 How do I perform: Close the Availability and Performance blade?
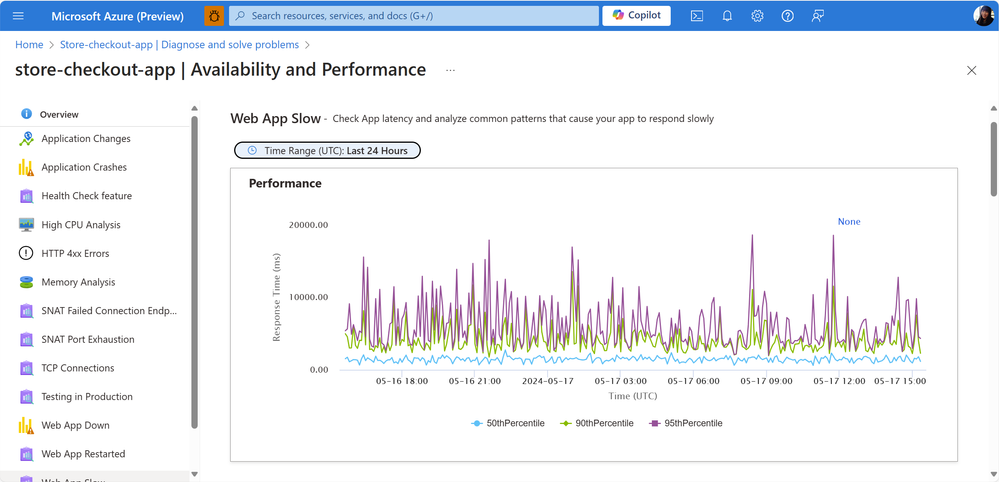pos(972,71)
